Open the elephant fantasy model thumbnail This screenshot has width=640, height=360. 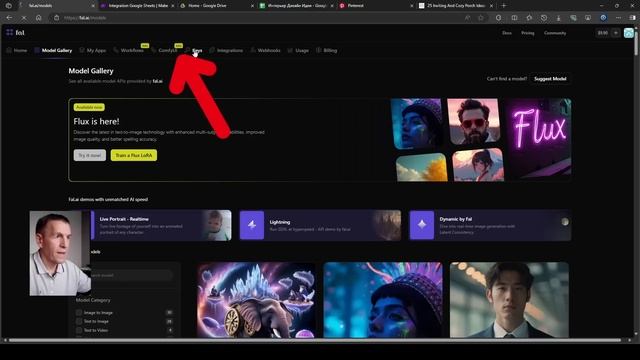coord(256,300)
